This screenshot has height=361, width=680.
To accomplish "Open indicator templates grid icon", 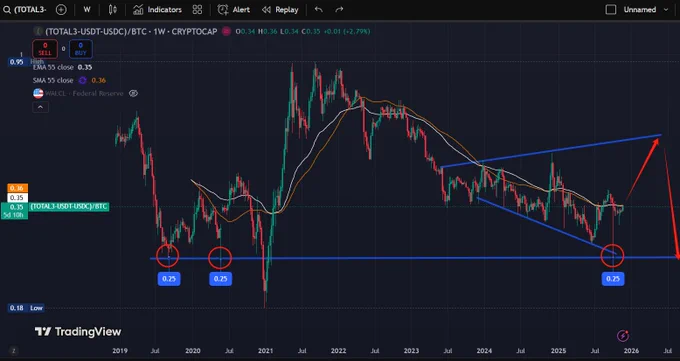I will click(x=197, y=10).
